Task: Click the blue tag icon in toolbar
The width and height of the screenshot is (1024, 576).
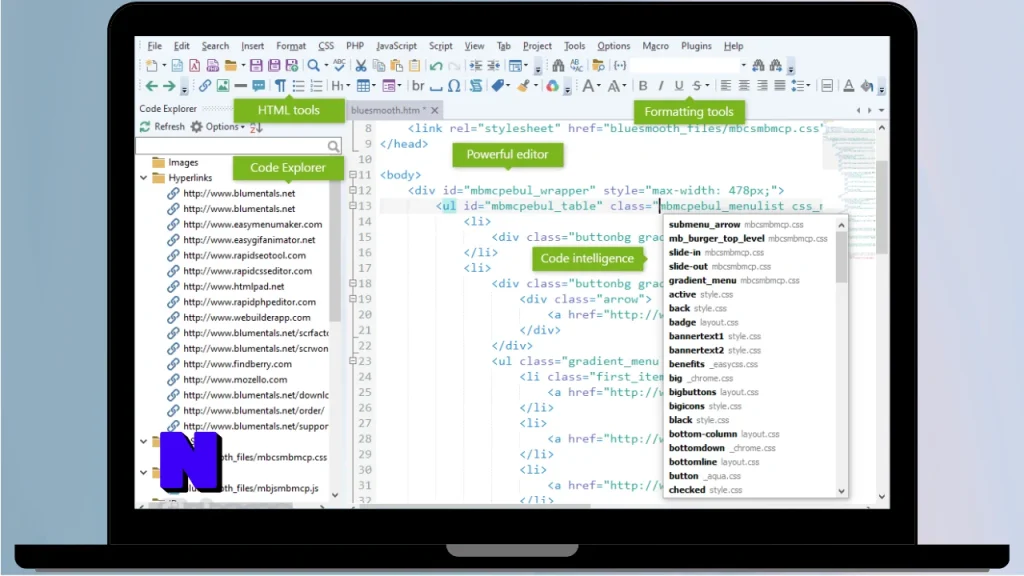Action: [x=498, y=86]
